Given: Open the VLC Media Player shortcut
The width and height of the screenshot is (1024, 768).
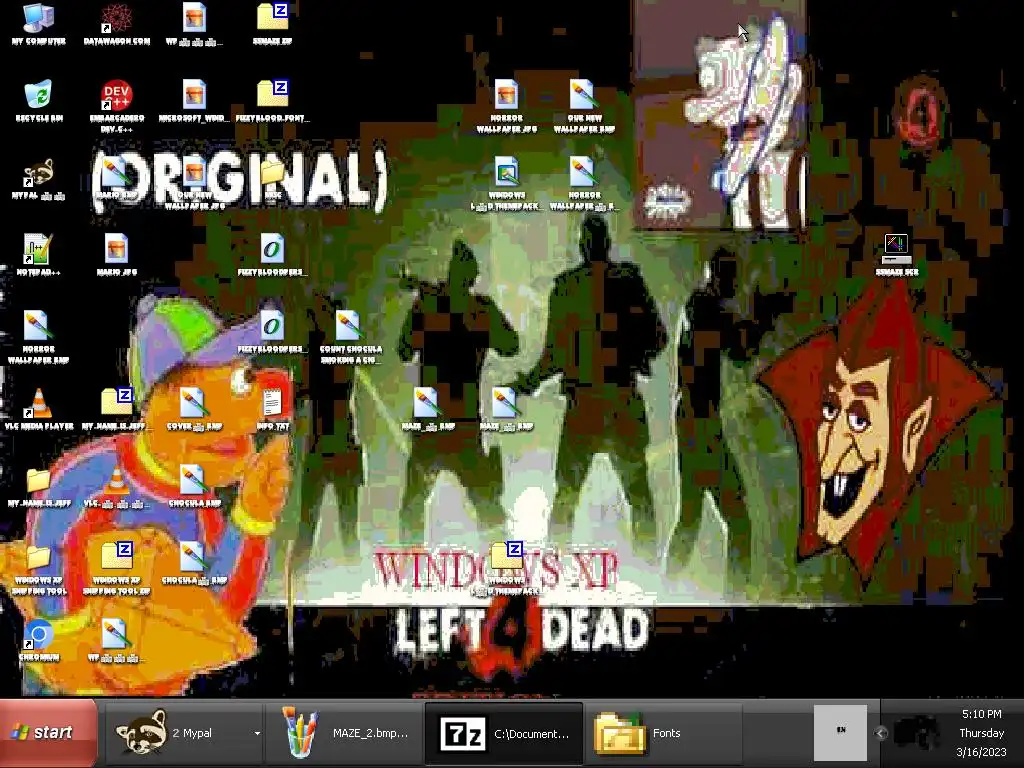Looking at the screenshot, I should [x=39, y=409].
